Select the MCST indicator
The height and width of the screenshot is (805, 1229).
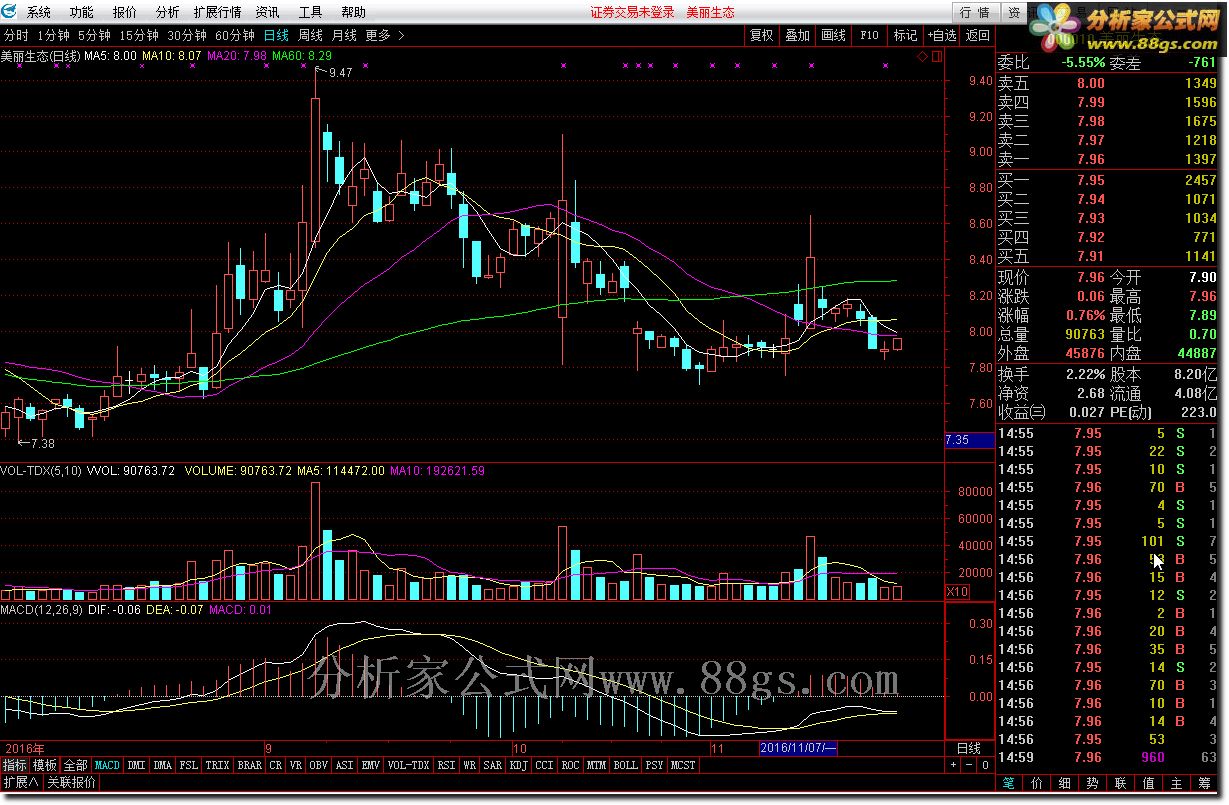pyautogui.click(x=683, y=765)
